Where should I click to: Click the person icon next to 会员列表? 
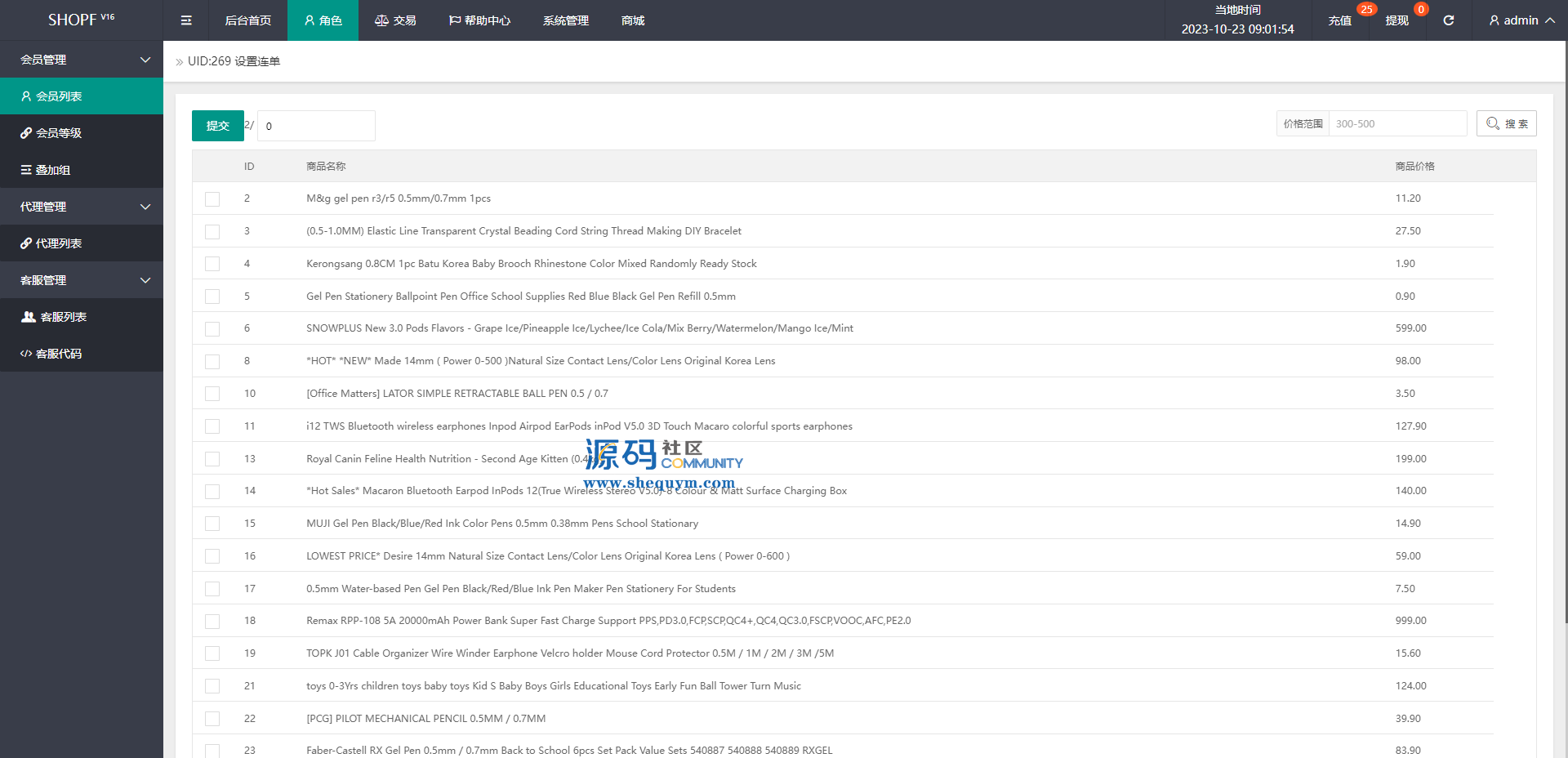(x=26, y=96)
